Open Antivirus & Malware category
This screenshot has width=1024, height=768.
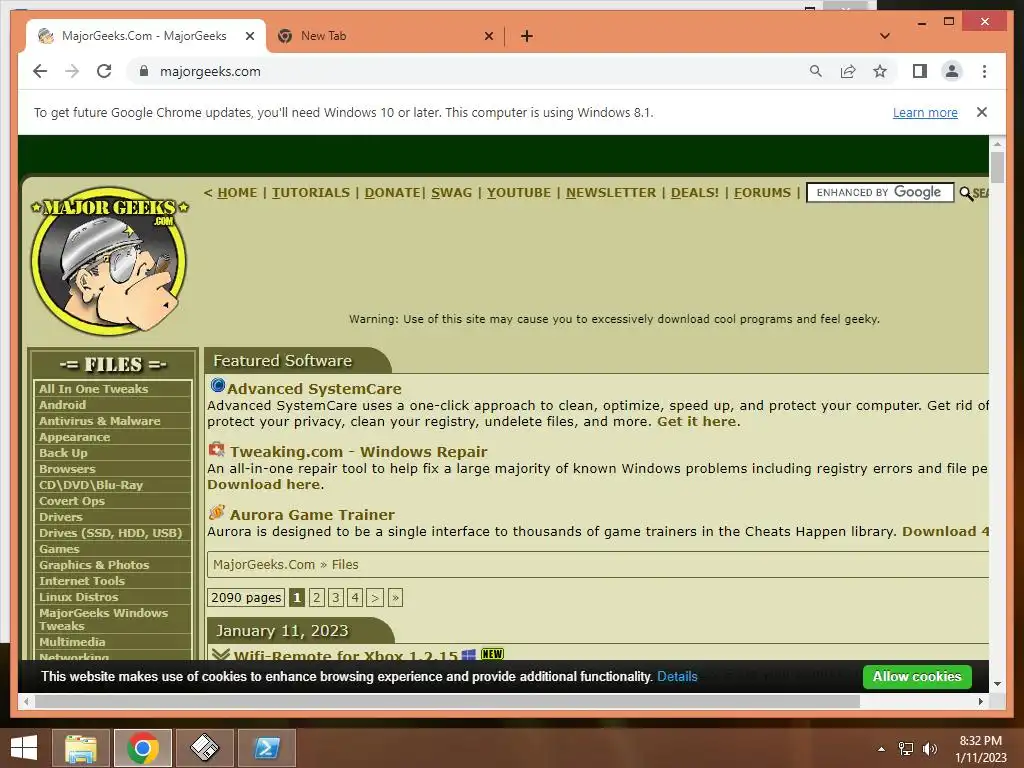[99, 421]
